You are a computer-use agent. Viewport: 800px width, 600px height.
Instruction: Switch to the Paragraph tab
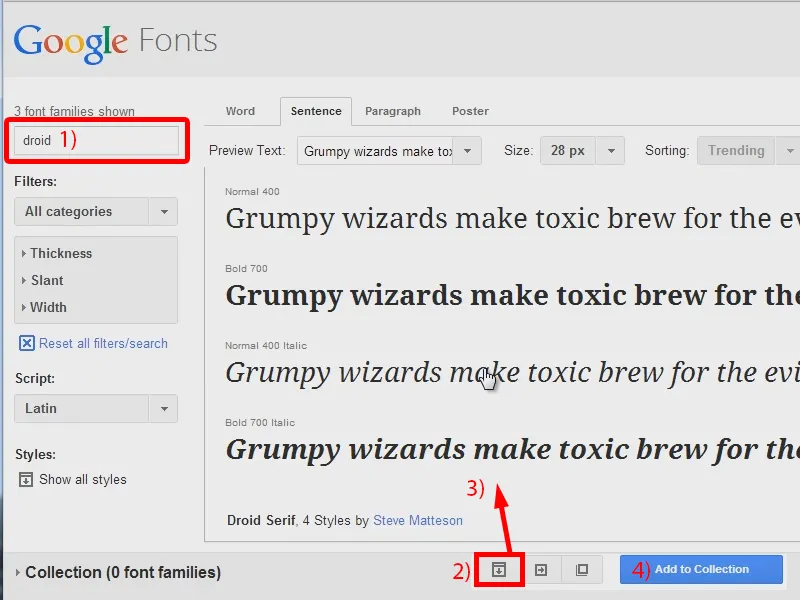[x=393, y=111]
